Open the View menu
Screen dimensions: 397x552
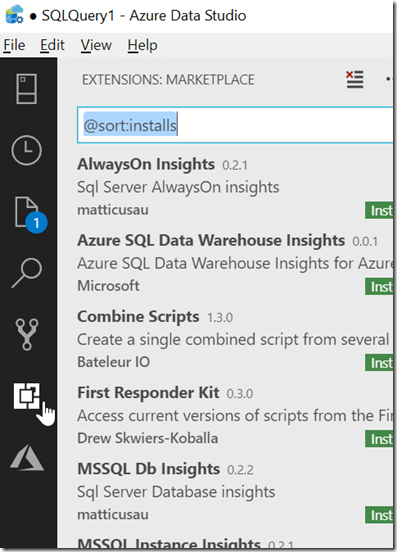pos(96,45)
